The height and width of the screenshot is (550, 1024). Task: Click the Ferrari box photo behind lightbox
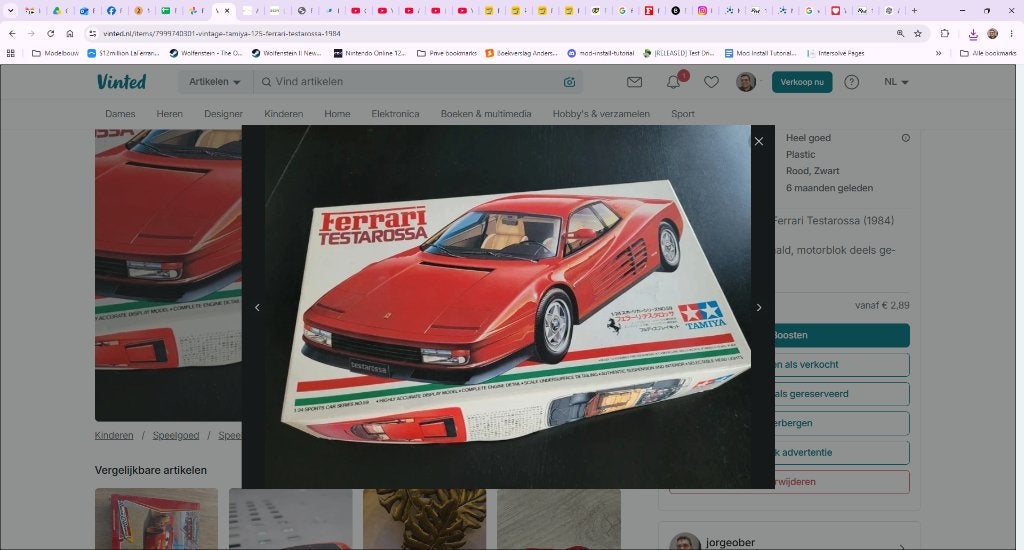pos(168,274)
